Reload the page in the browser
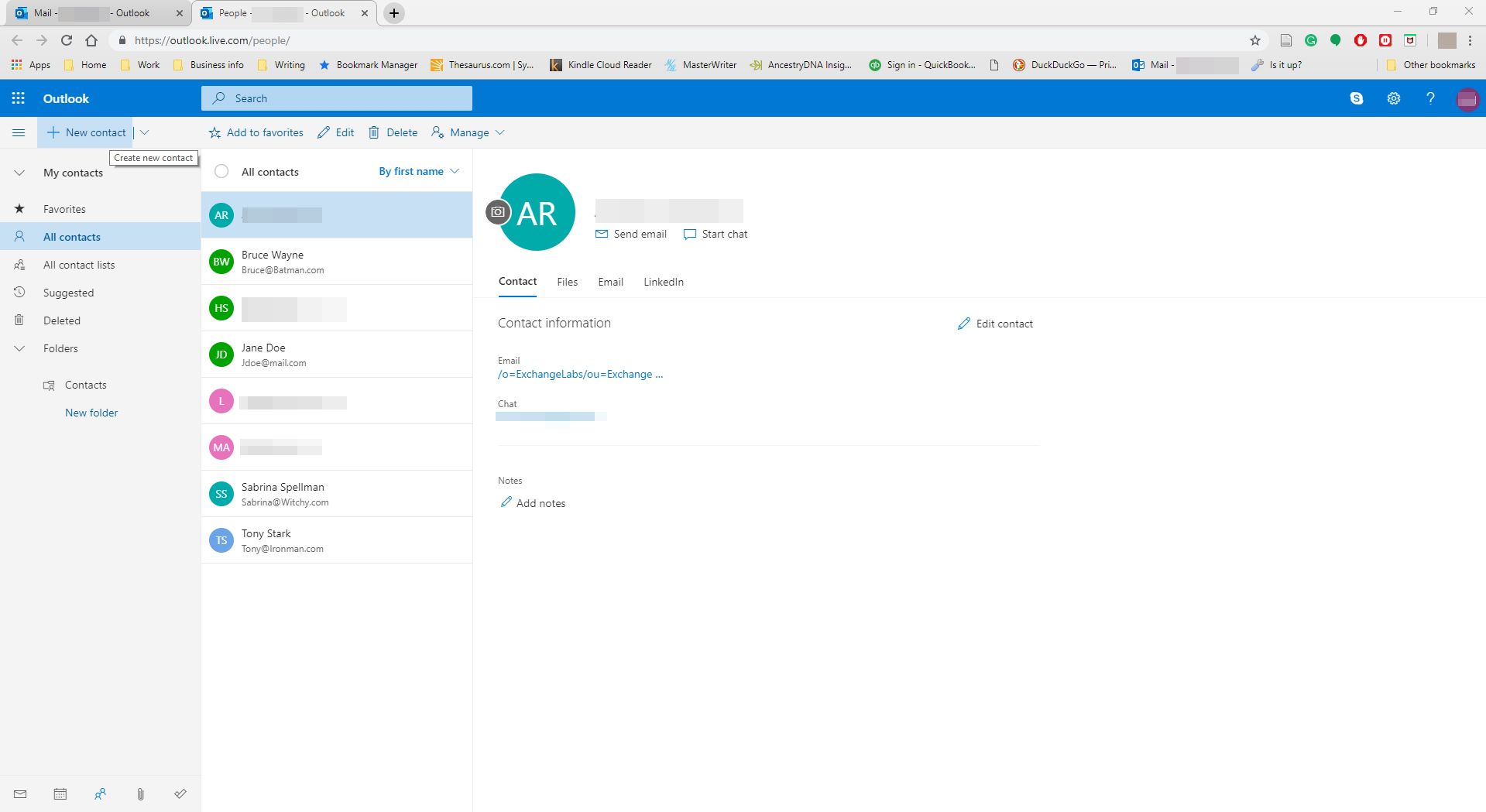The width and height of the screenshot is (1486, 812). pos(67,40)
